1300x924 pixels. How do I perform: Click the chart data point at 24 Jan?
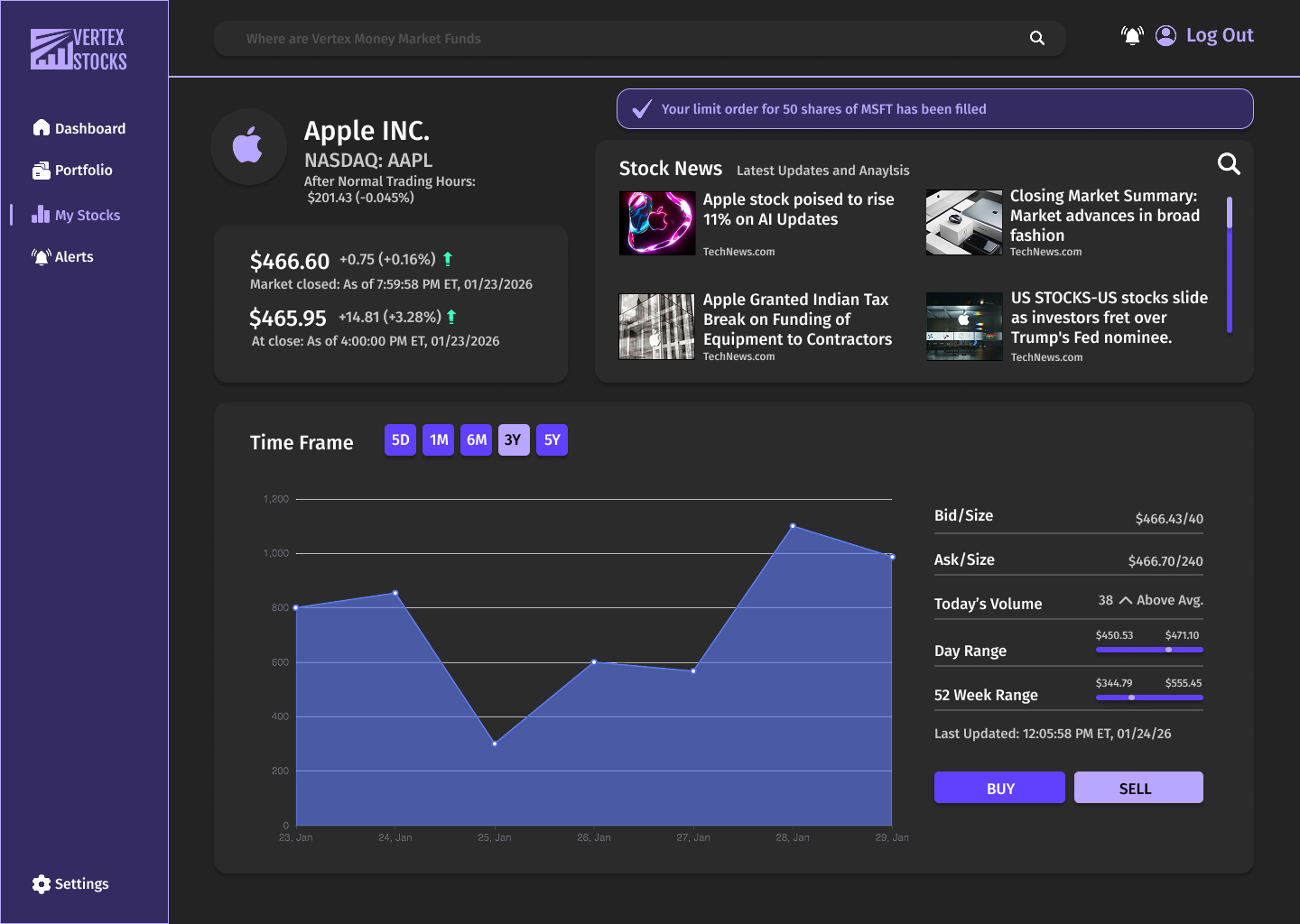tap(395, 593)
